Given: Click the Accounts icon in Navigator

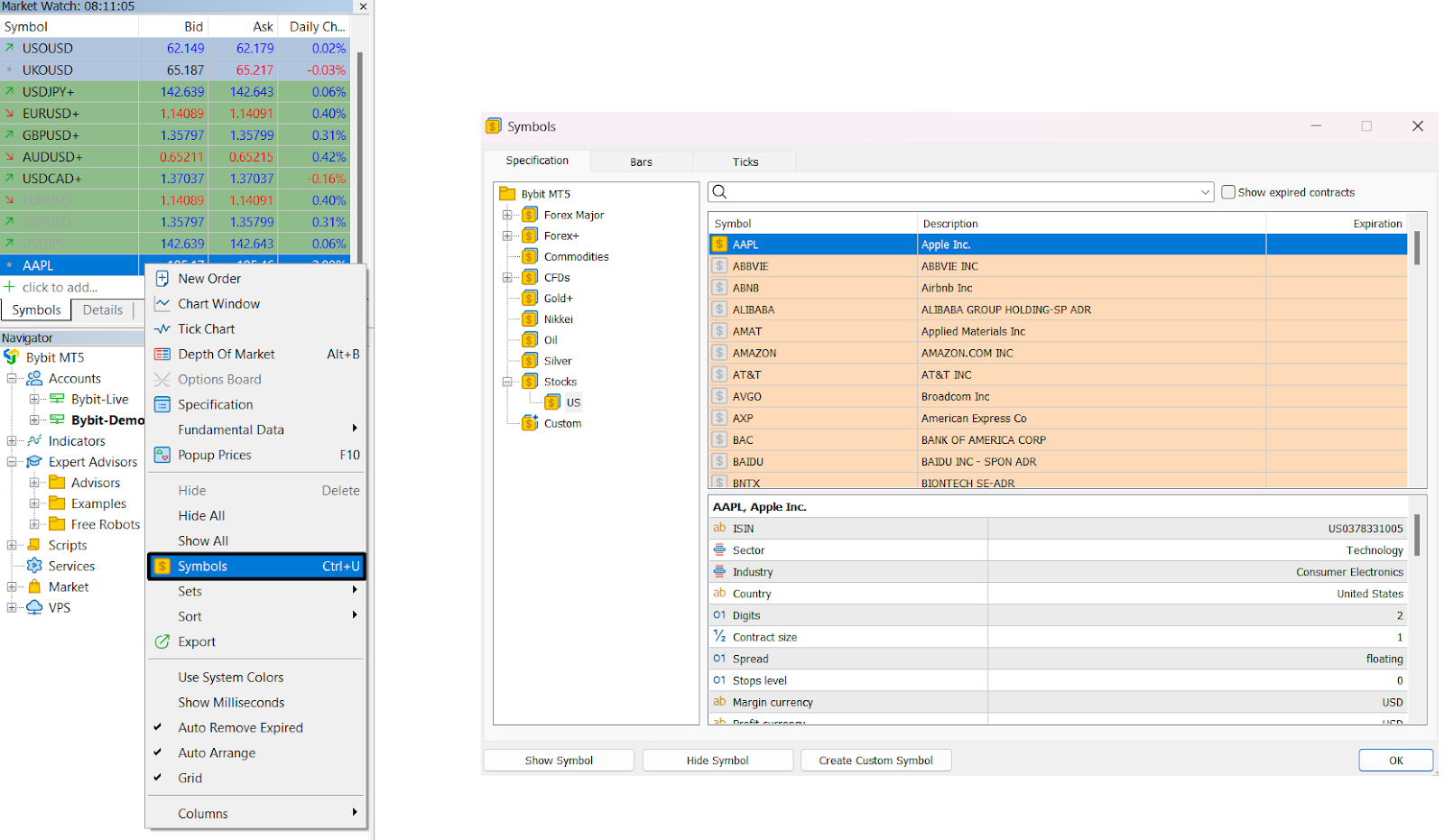Looking at the screenshot, I should pos(34,379).
